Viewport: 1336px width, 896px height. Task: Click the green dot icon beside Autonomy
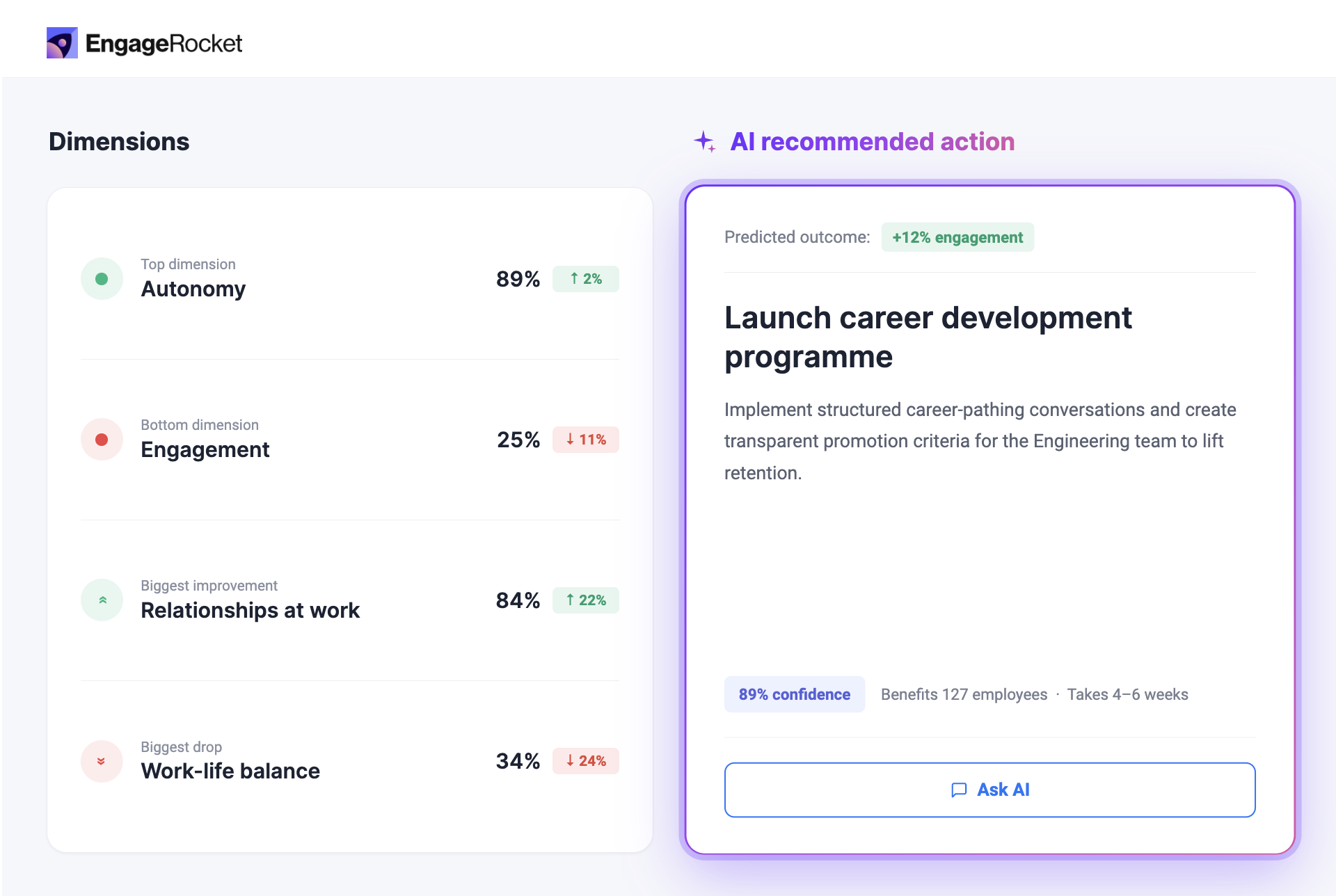click(102, 279)
